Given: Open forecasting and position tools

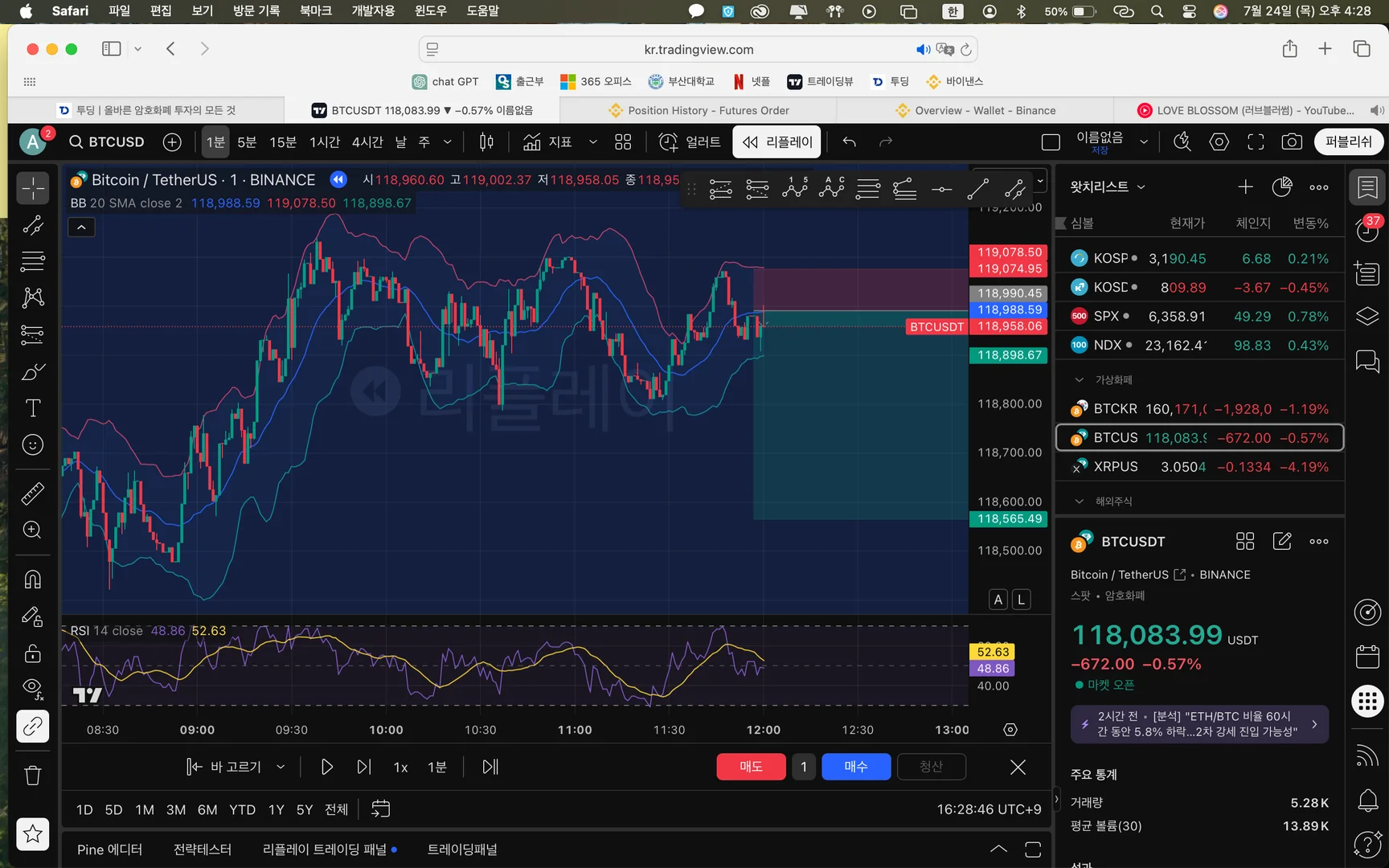Looking at the screenshot, I should click(x=33, y=334).
